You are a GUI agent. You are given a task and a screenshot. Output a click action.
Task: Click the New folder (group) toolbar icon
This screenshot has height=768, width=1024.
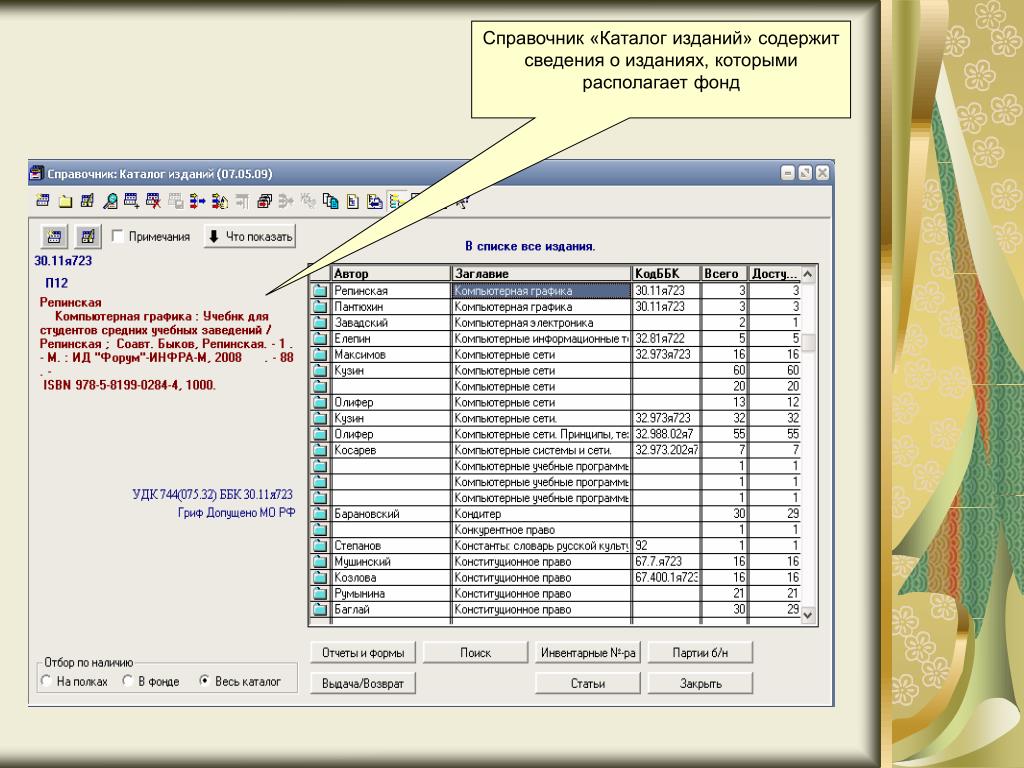pos(65,201)
